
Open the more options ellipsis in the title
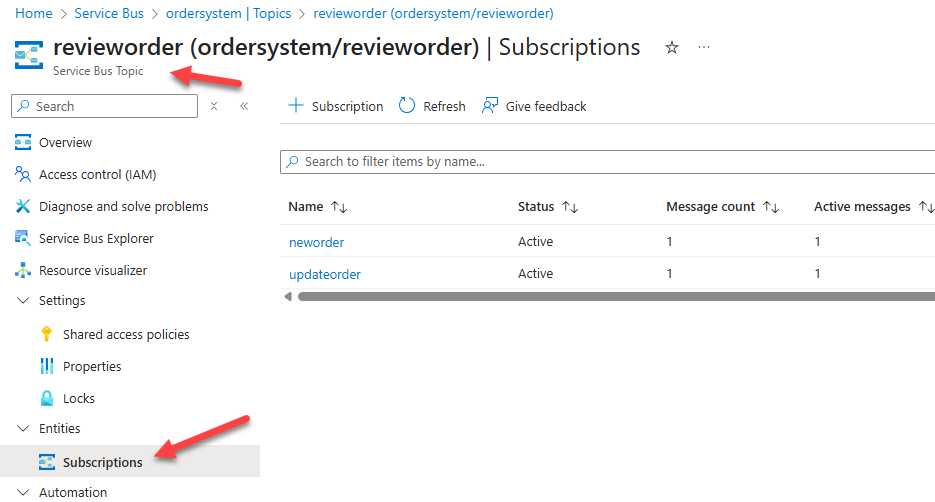704,47
